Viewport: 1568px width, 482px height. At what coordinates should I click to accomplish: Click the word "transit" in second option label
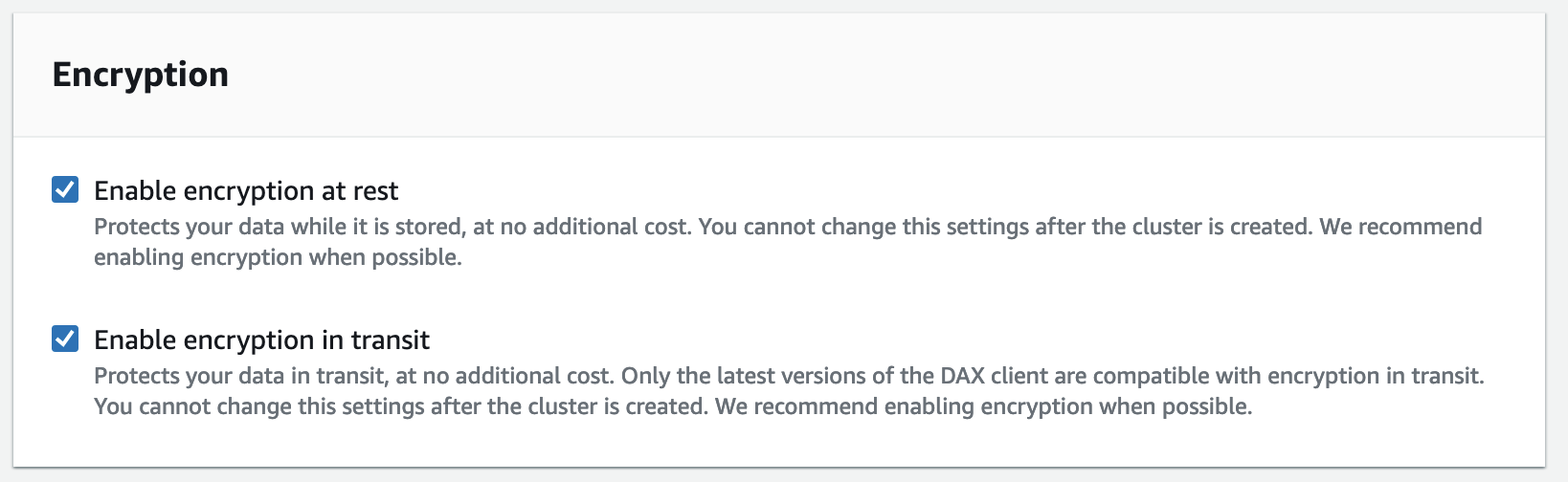click(x=389, y=340)
